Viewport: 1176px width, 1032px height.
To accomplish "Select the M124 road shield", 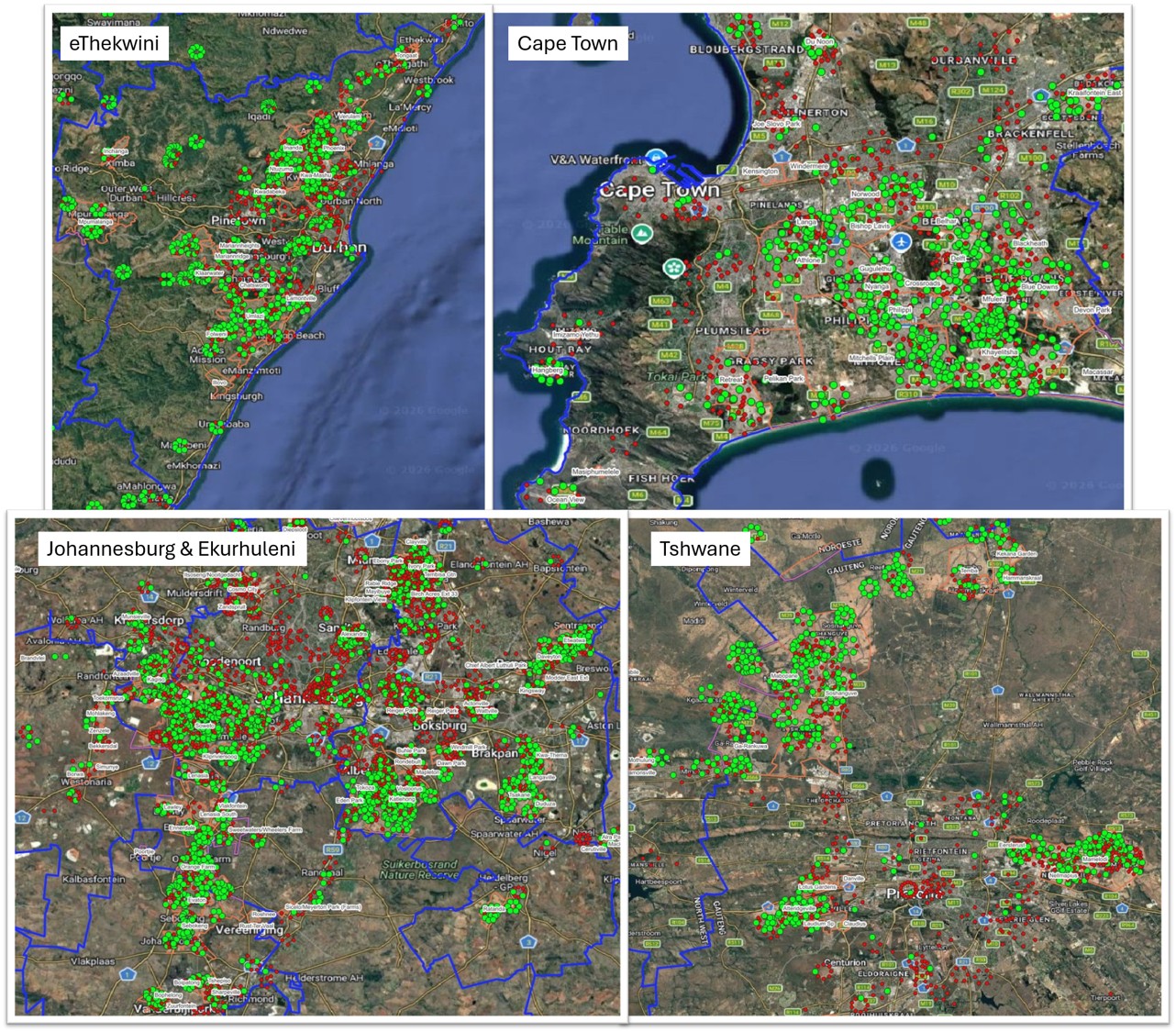I will pyautogui.click(x=993, y=90).
